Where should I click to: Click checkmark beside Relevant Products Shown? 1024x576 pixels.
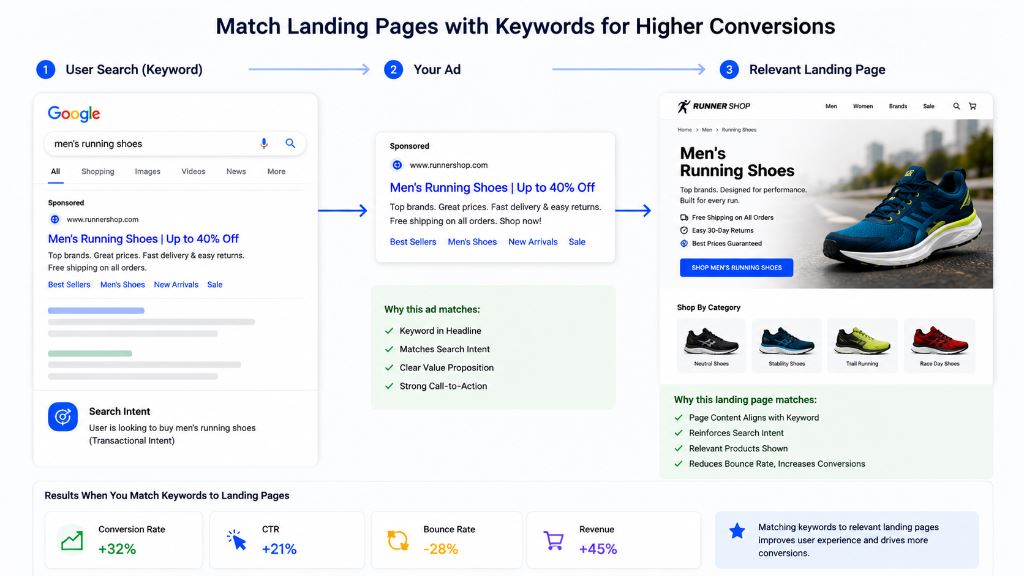pos(679,449)
